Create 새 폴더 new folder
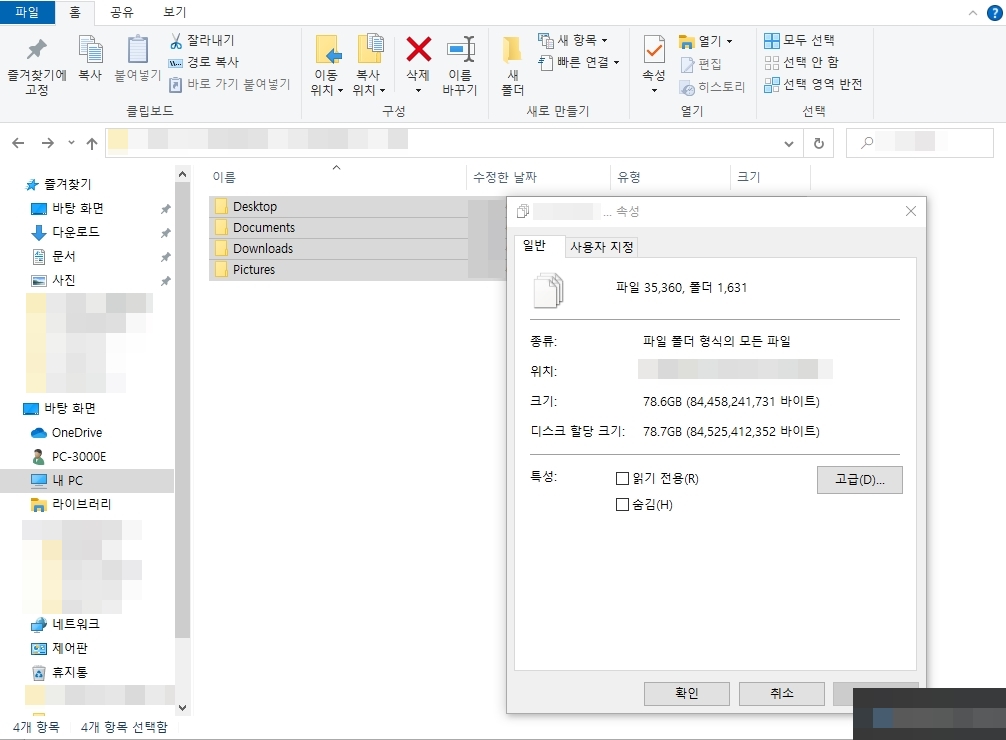 pyautogui.click(x=513, y=65)
